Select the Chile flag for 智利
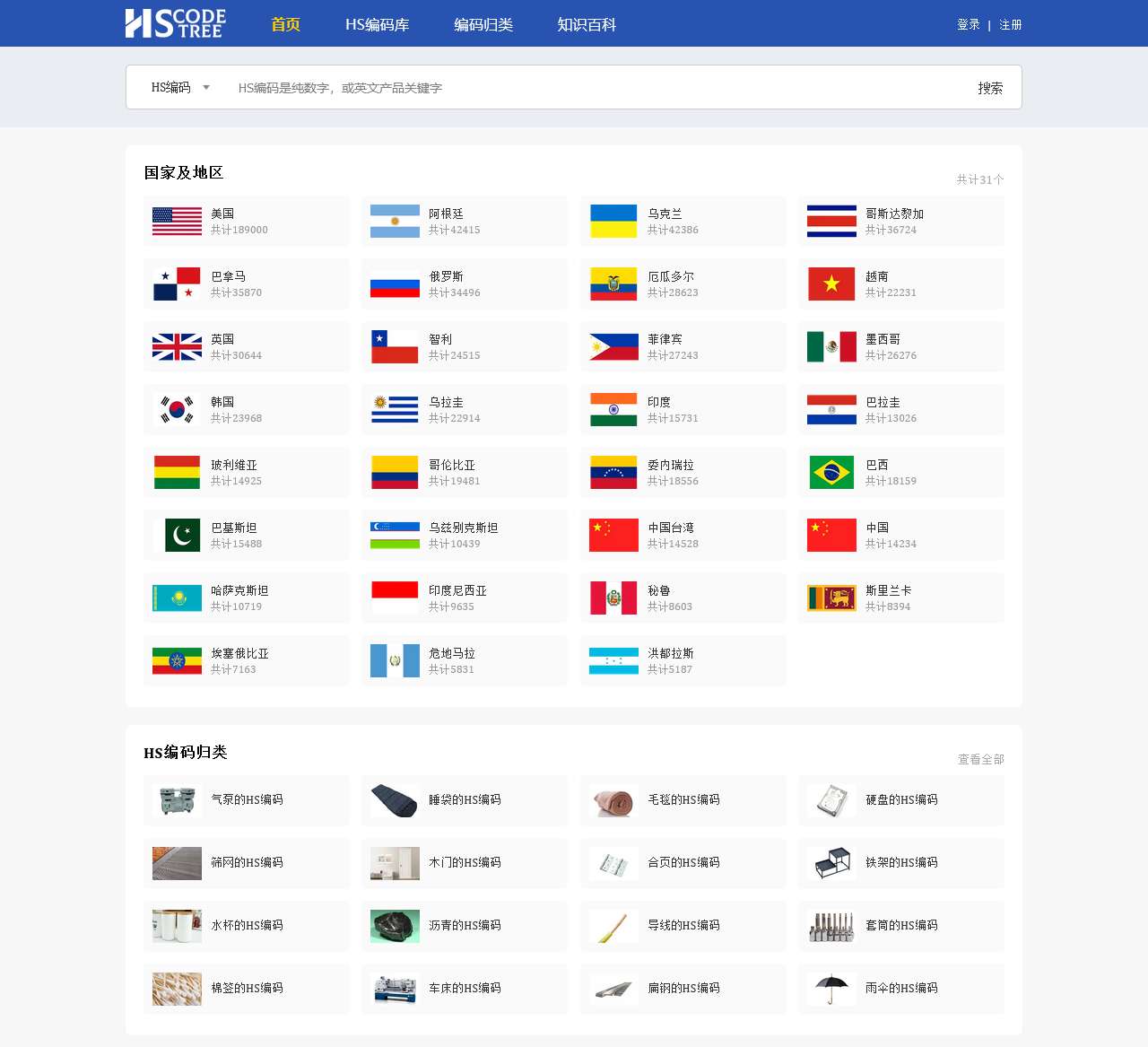The image size is (1148, 1047). tap(395, 347)
